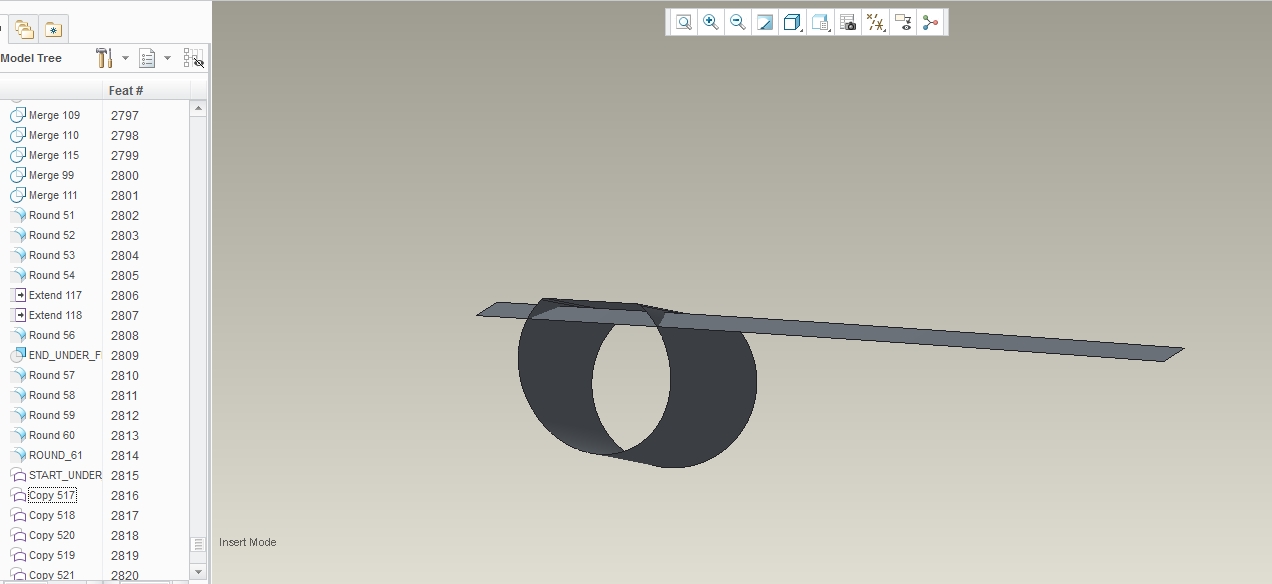Select Round 52 in the tree
The width and height of the screenshot is (1272, 584).
(52, 235)
